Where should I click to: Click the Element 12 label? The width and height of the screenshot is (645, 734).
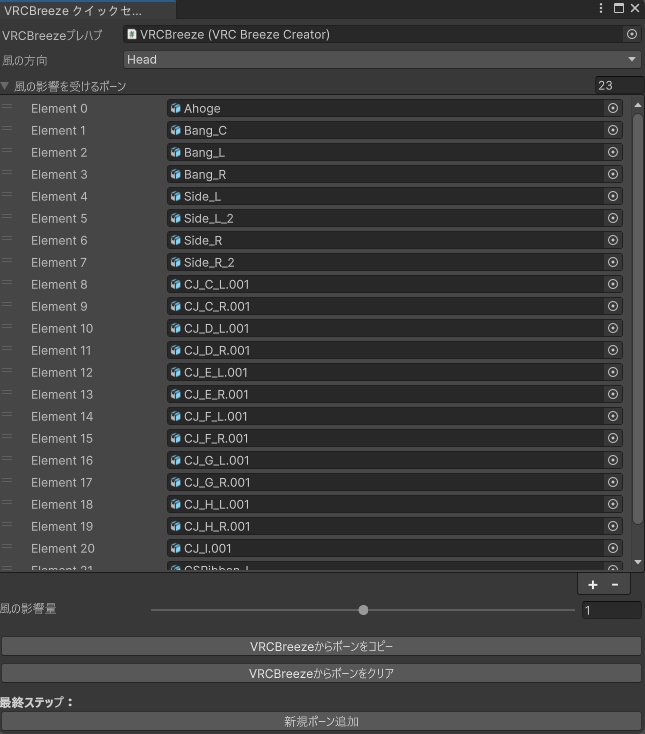[x=62, y=372]
